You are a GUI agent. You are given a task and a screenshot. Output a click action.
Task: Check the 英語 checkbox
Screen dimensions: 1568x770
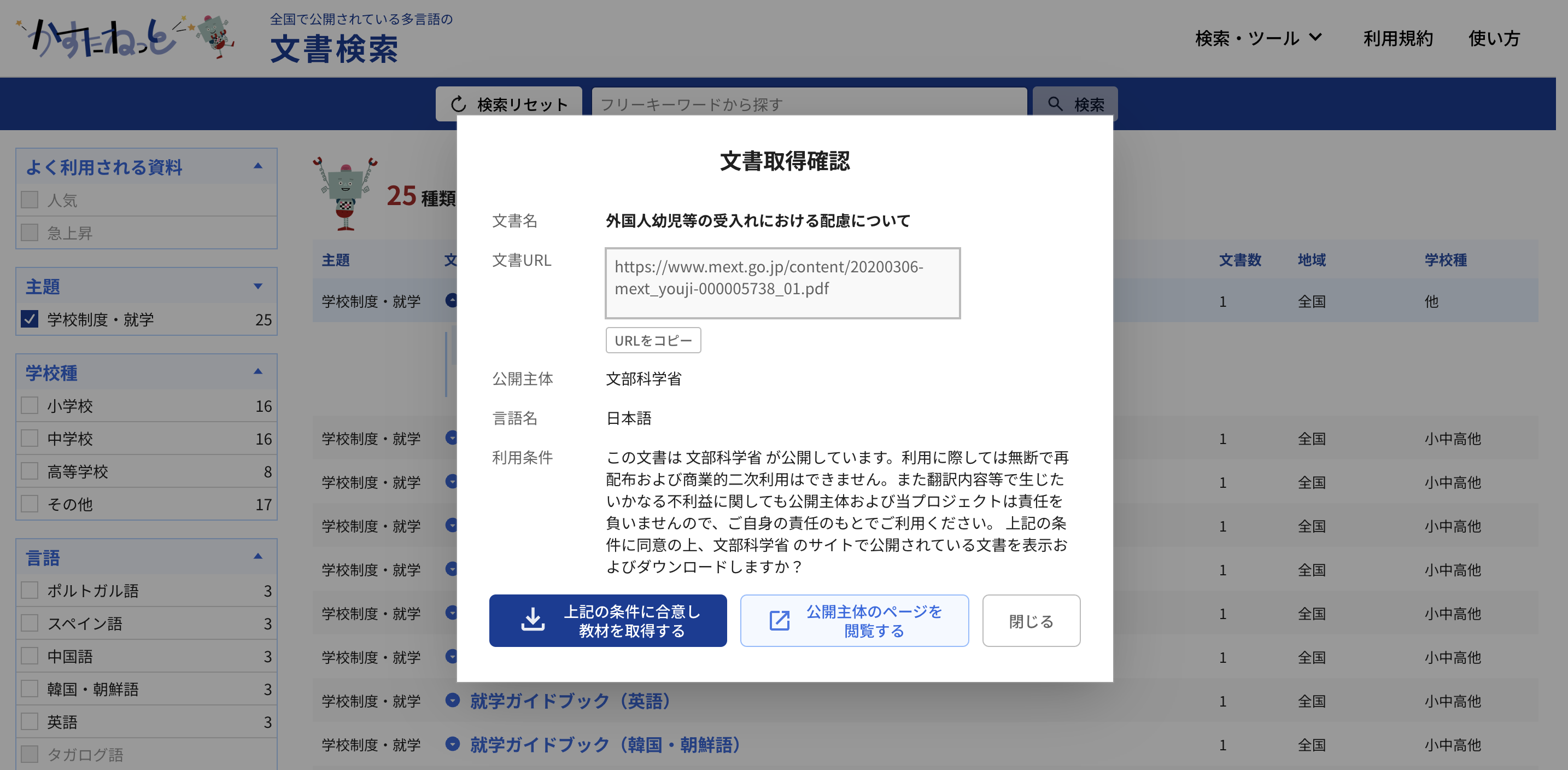pos(29,722)
